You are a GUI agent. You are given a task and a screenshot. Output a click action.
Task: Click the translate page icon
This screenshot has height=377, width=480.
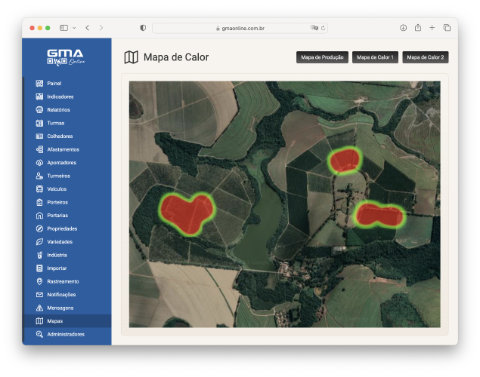tap(314, 28)
